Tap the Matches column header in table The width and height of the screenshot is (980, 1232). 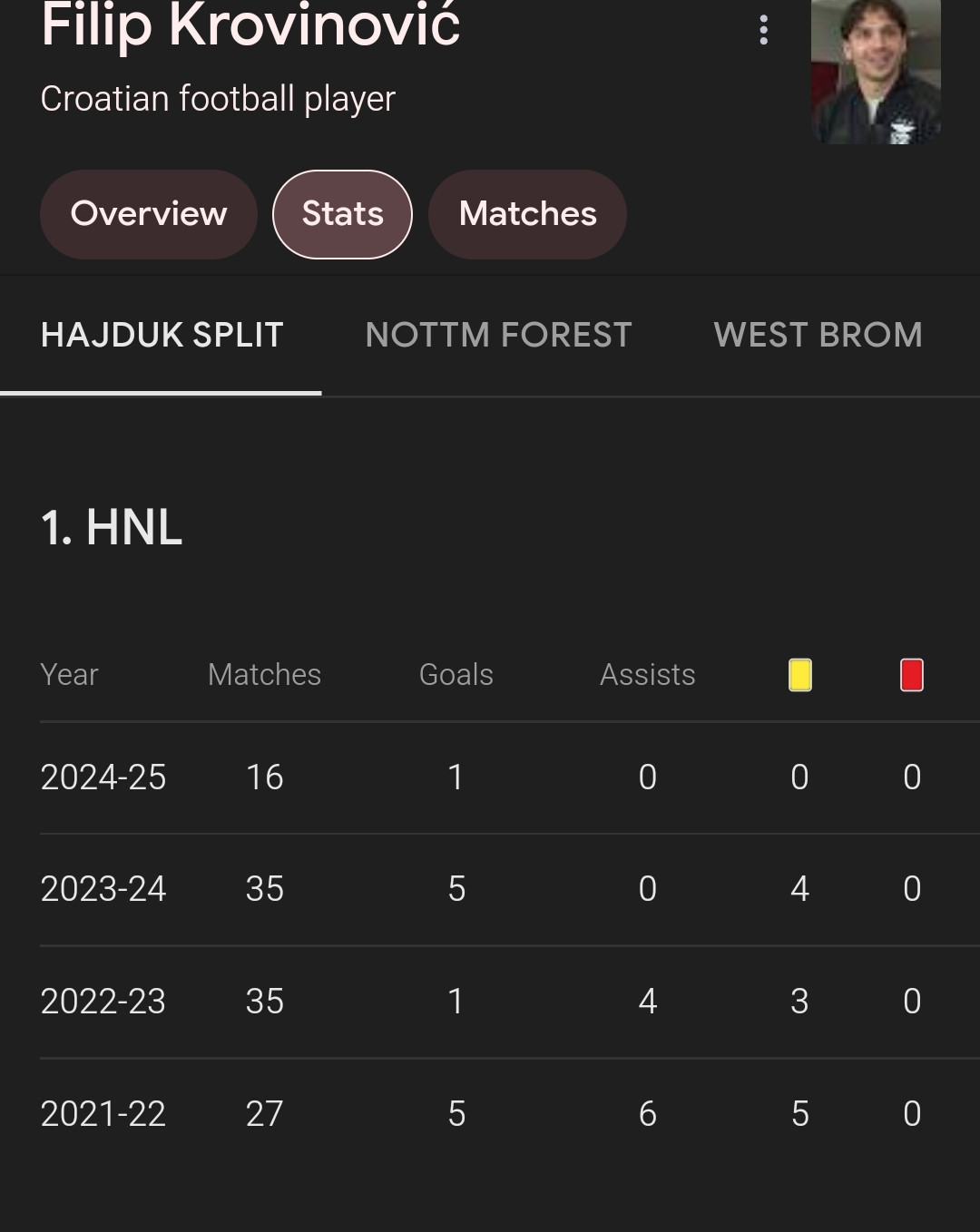click(264, 675)
